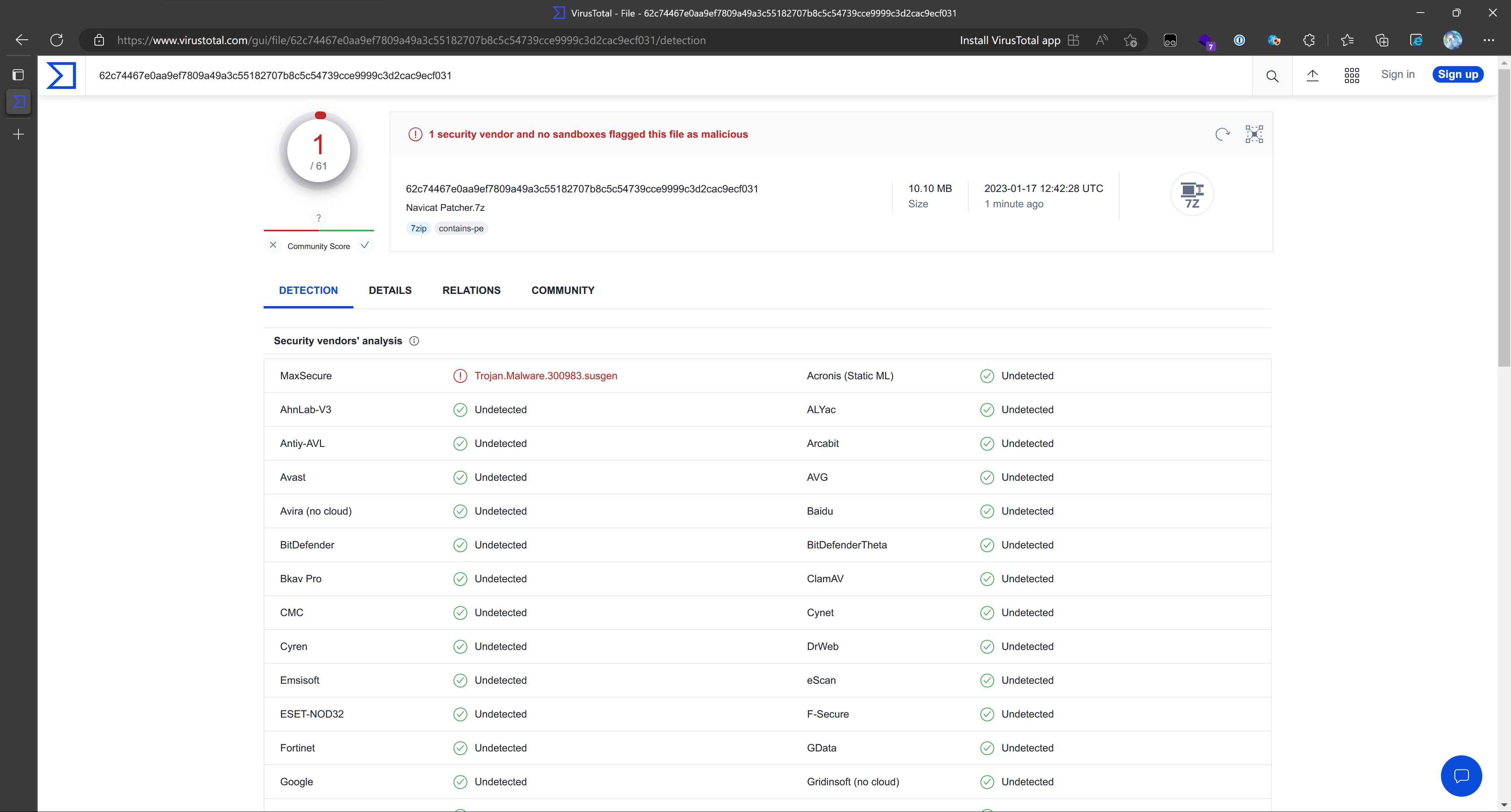Vote file harmless with checkmark icon
This screenshot has width=1511, height=812.
point(365,245)
